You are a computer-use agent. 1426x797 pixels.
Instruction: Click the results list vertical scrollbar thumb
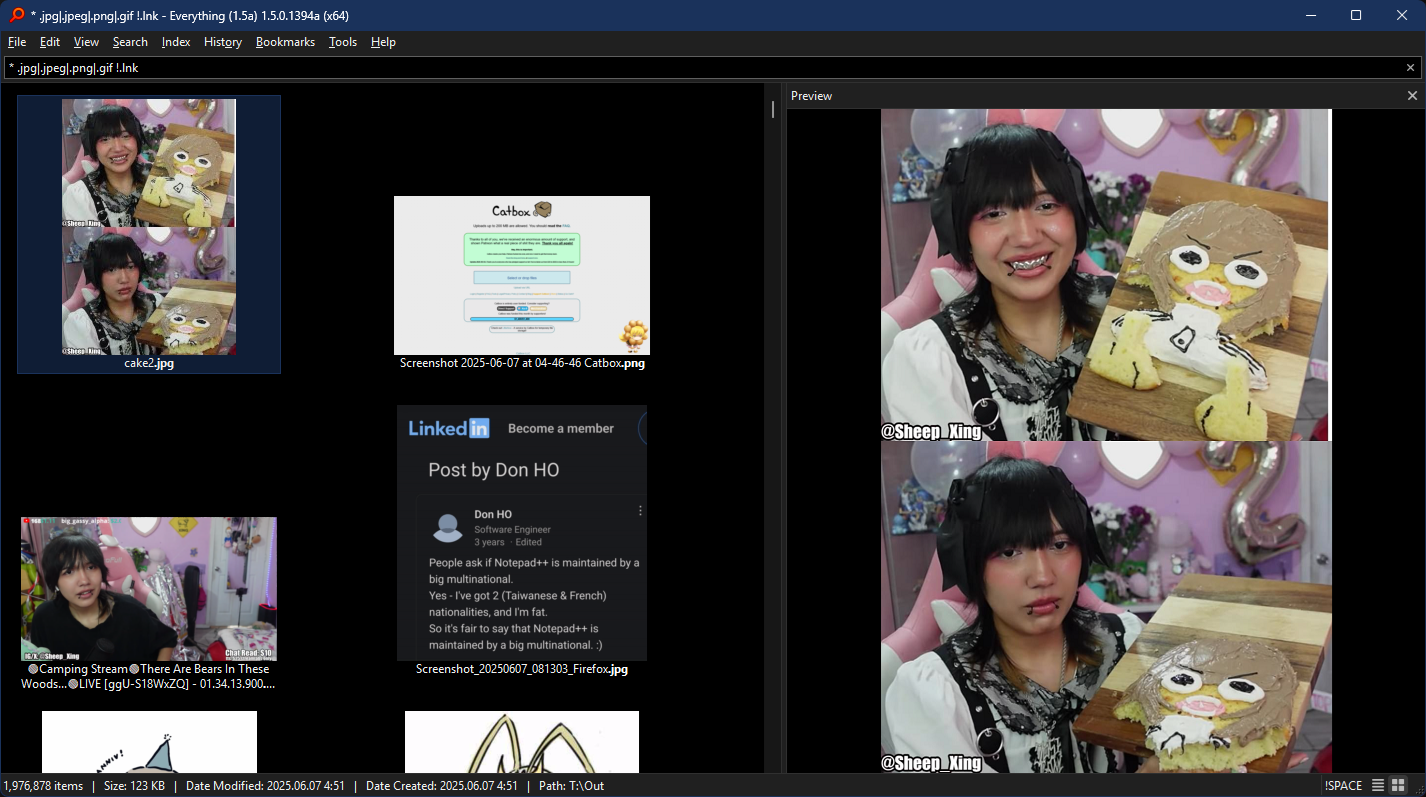coord(772,108)
